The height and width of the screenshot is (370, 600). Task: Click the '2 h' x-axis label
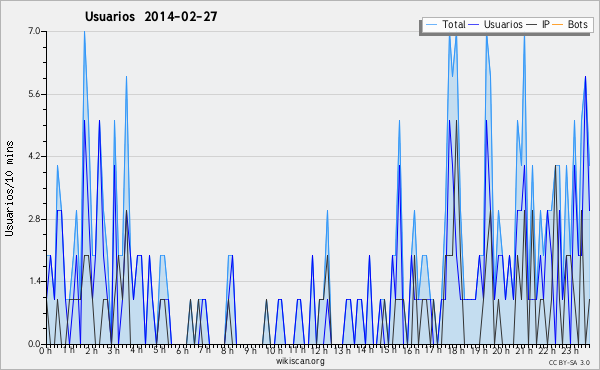coord(91,350)
